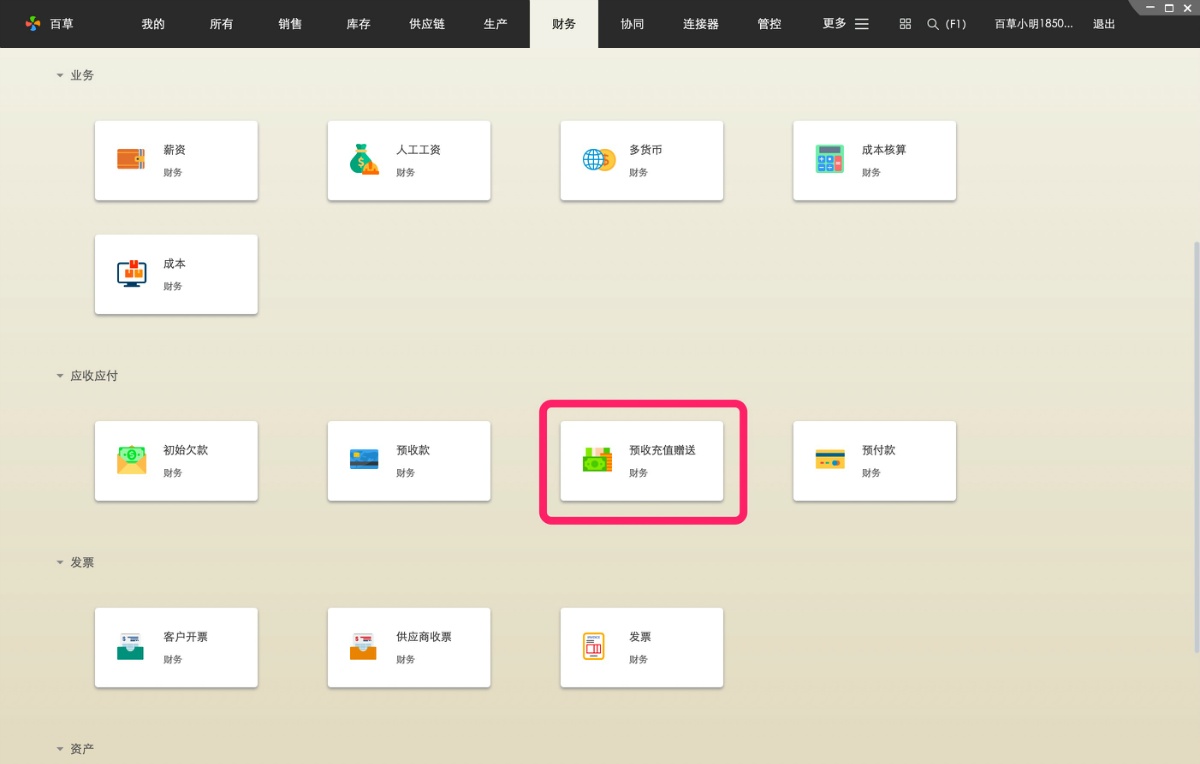1200x764 pixels.
Task: Open the 预收充值赠送 cash icon
Action: point(597,460)
